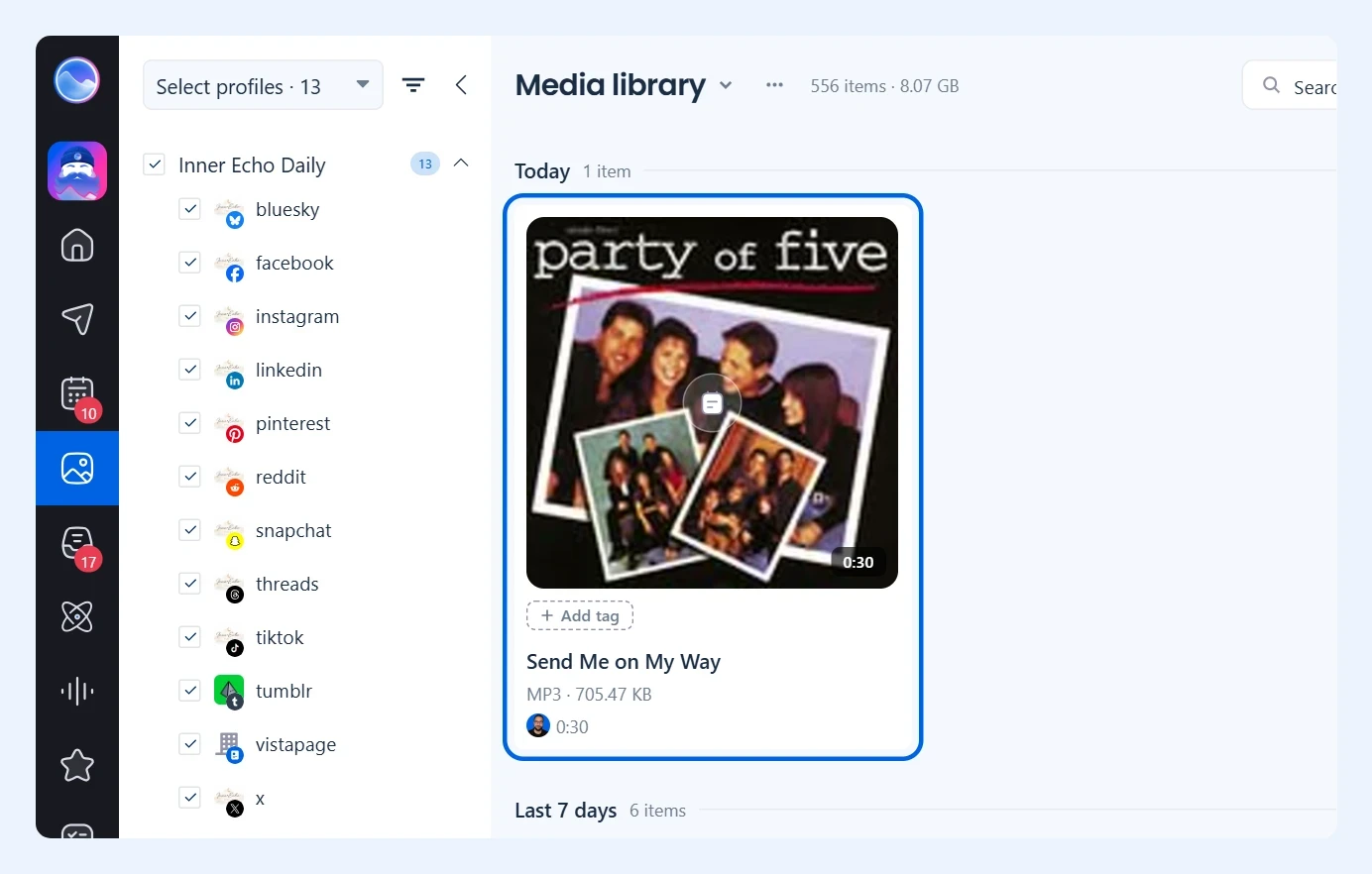Click the 556 items · 8.07 GB text
The height and width of the screenshot is (874, 1372).
[x=884, y=86]
